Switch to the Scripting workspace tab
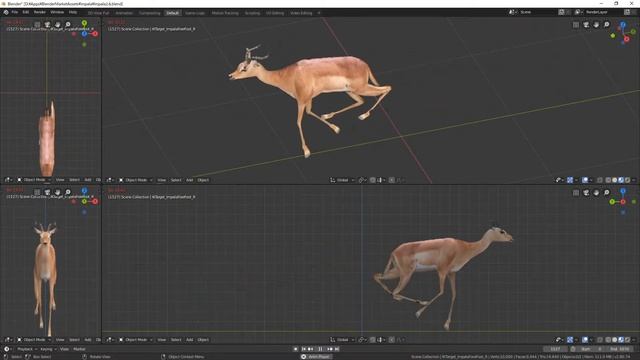 [252, 13]
